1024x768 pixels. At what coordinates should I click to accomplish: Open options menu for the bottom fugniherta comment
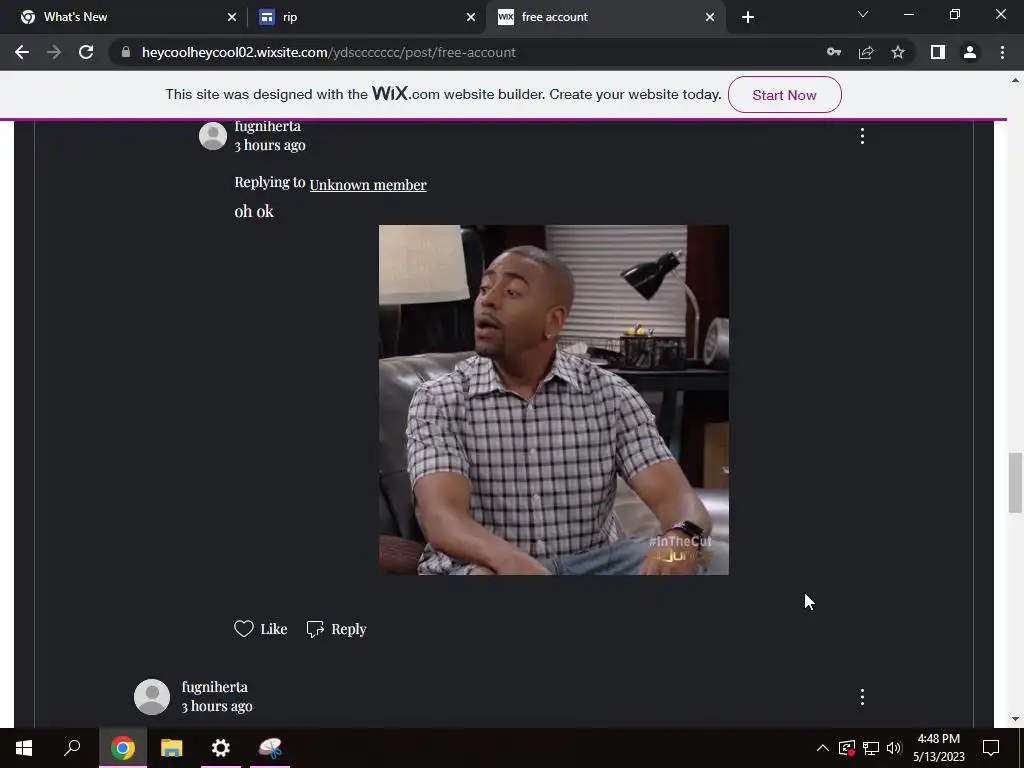click(862, 697)
